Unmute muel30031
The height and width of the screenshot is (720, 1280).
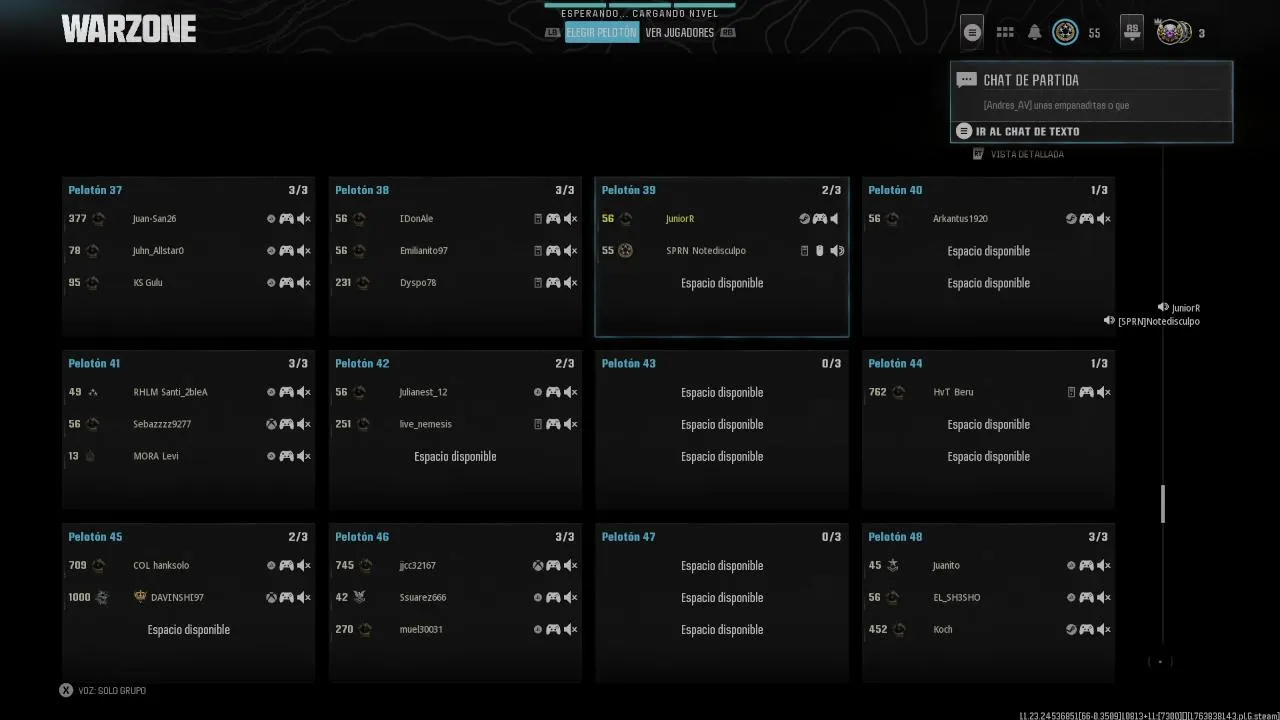tap(570, 630)
